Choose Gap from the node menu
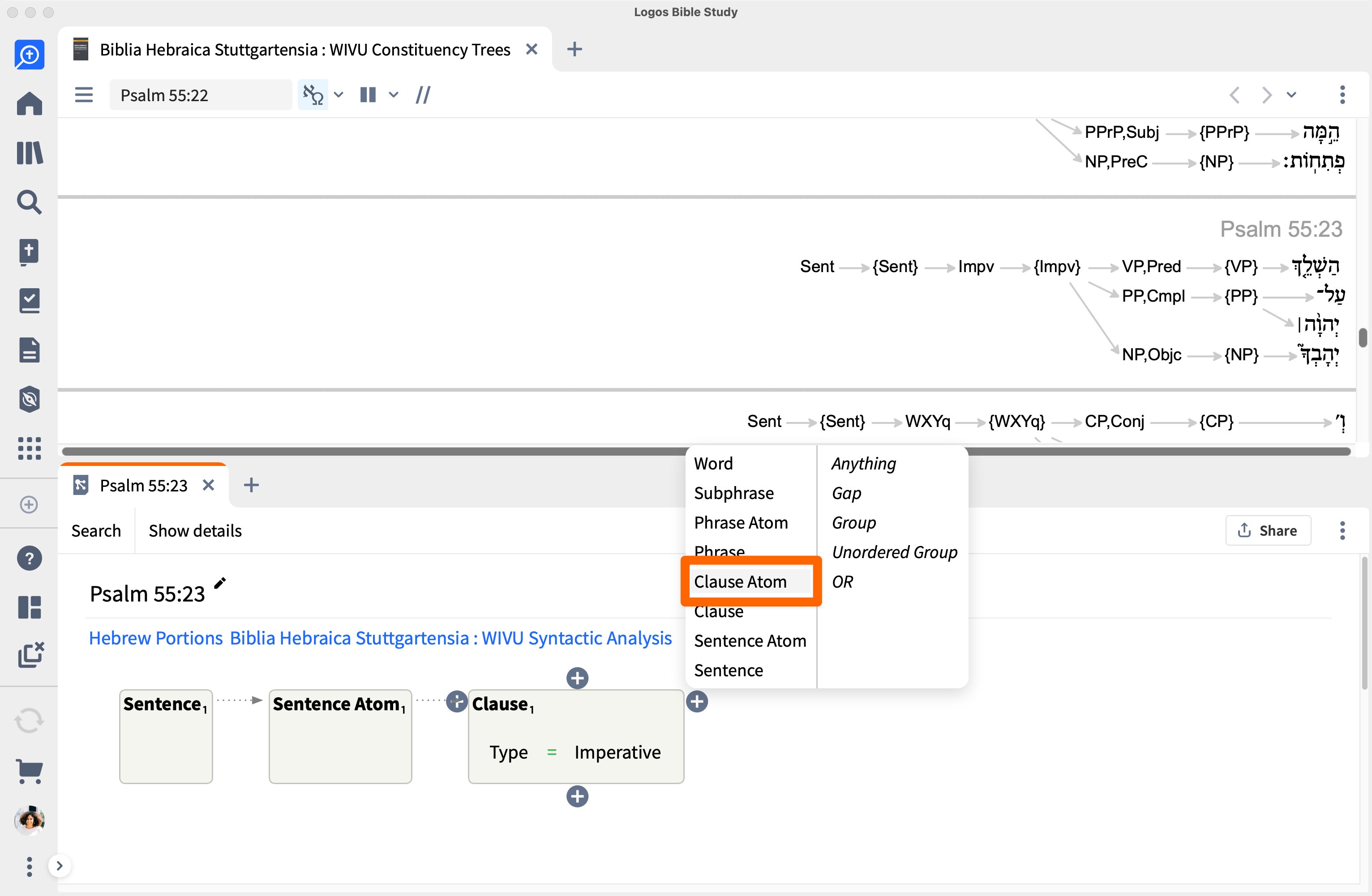Image resolution: width=1372 pixels, height=896 pixels. coord(846,493)
